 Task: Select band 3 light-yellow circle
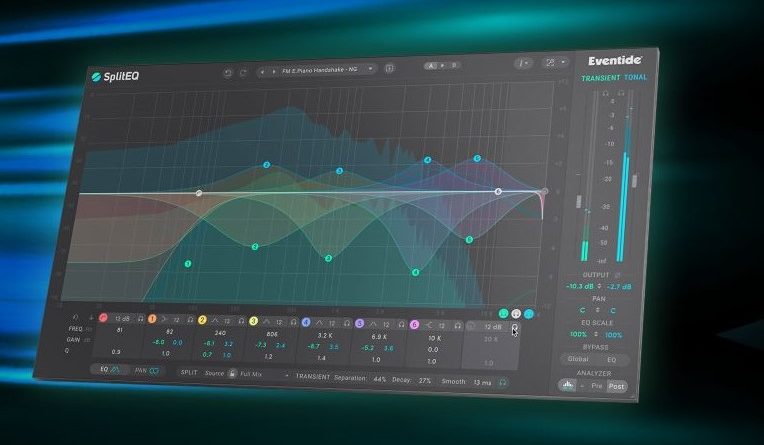pos(253,321)
